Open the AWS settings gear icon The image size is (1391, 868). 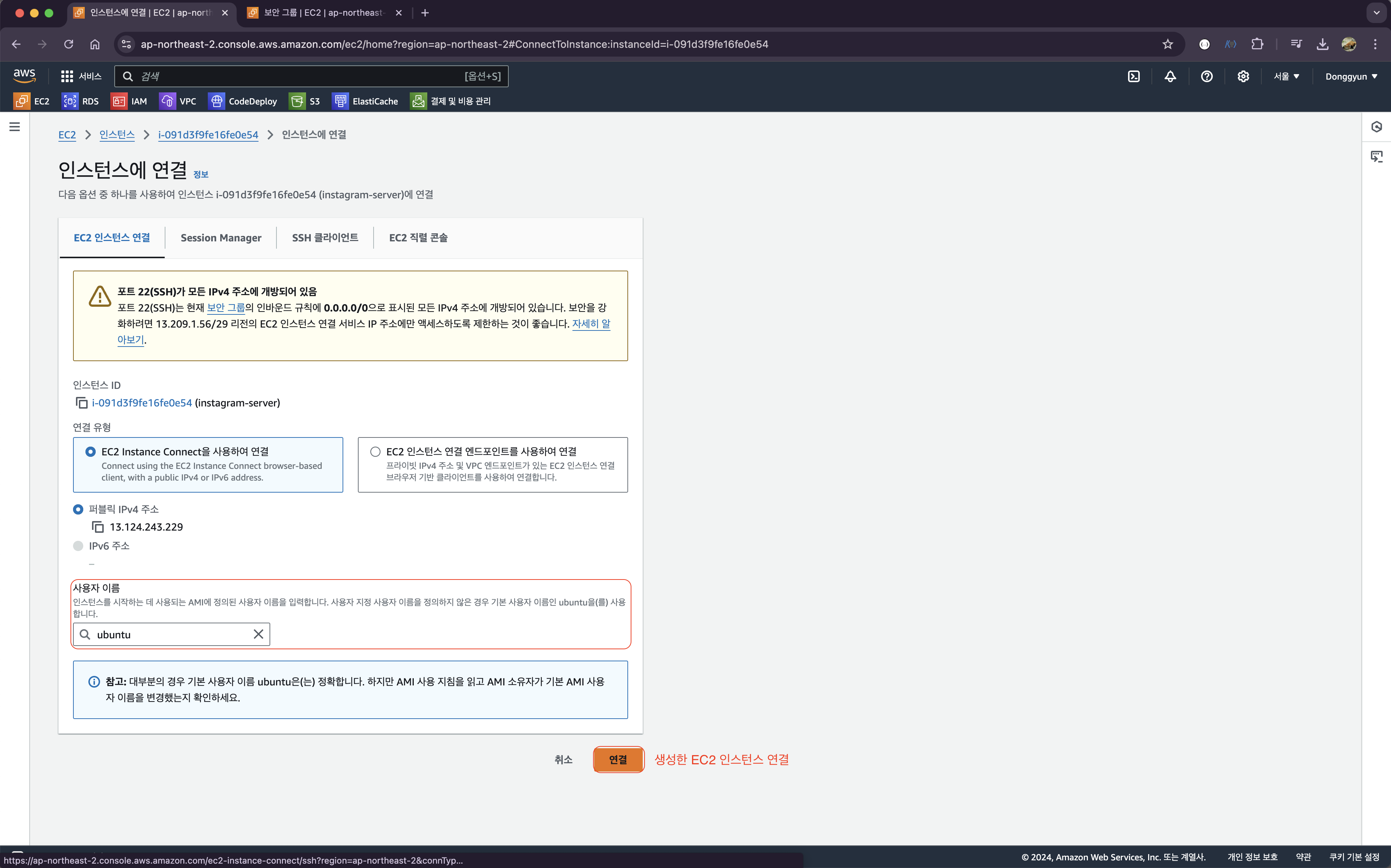coord(1243,76)
